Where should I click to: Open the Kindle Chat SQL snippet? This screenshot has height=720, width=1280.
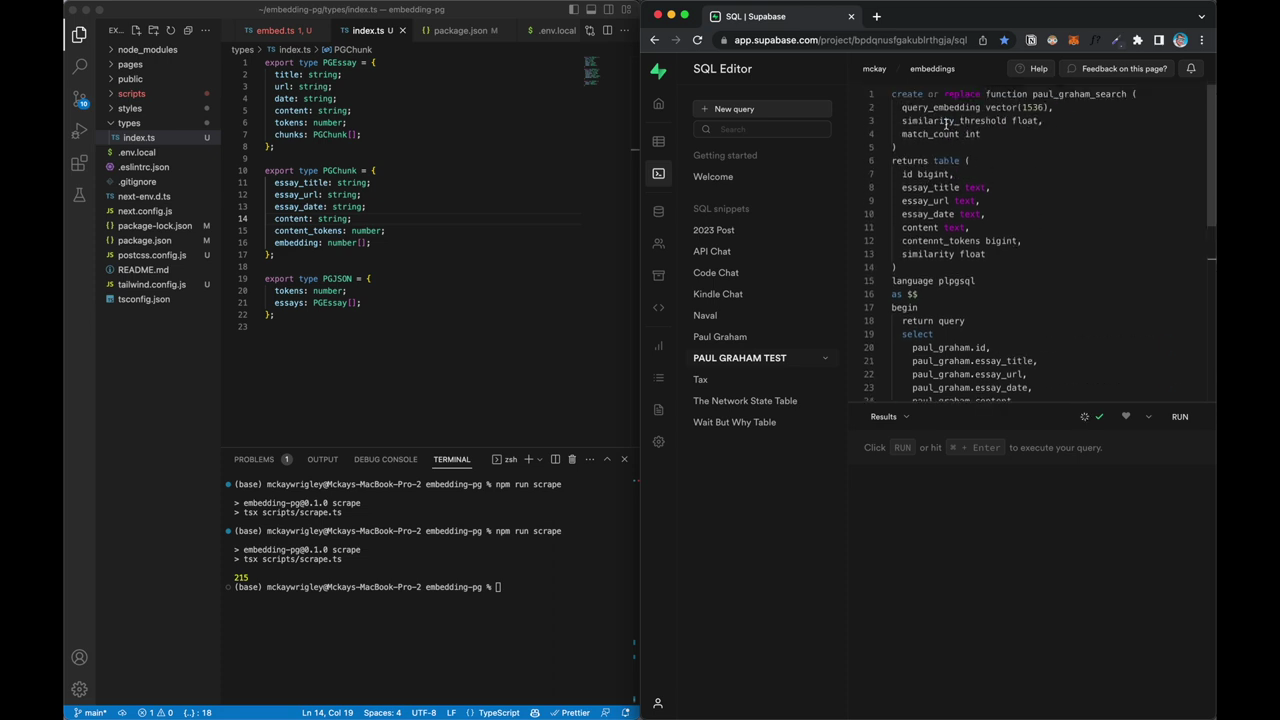pyautogui.click(x=718, y=294)
